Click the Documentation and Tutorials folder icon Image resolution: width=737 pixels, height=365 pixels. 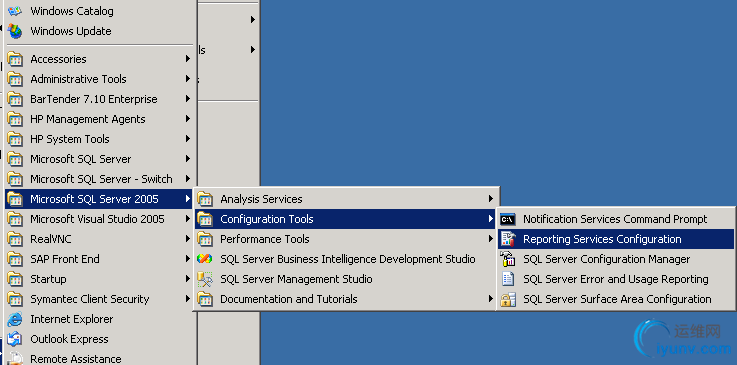click(205, 299)
